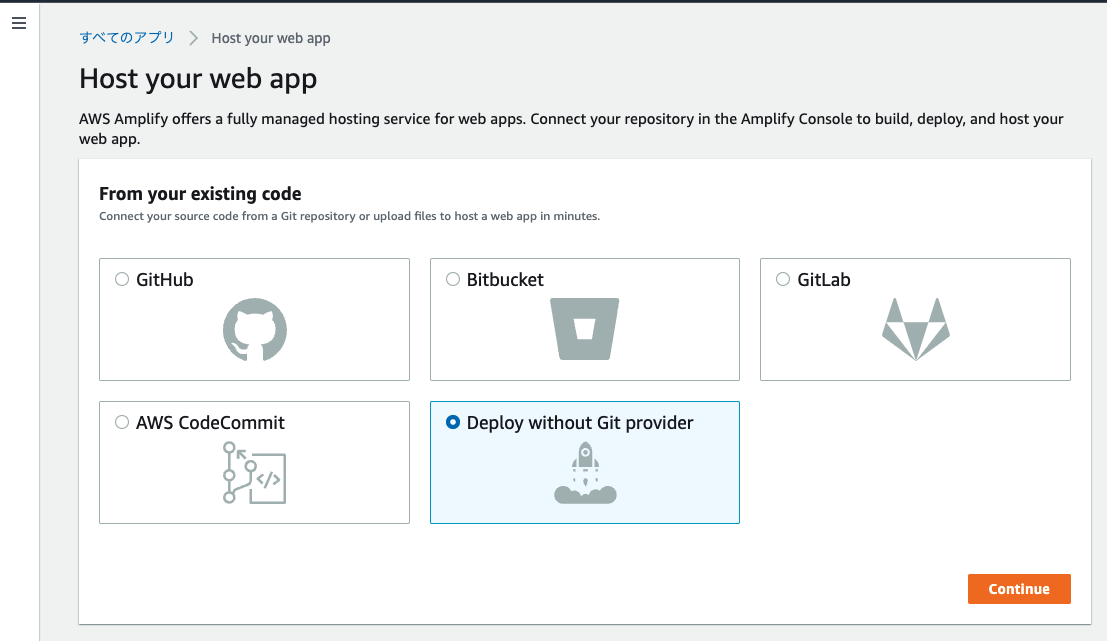Select the Bitbucket provider card

click(584, 318)
